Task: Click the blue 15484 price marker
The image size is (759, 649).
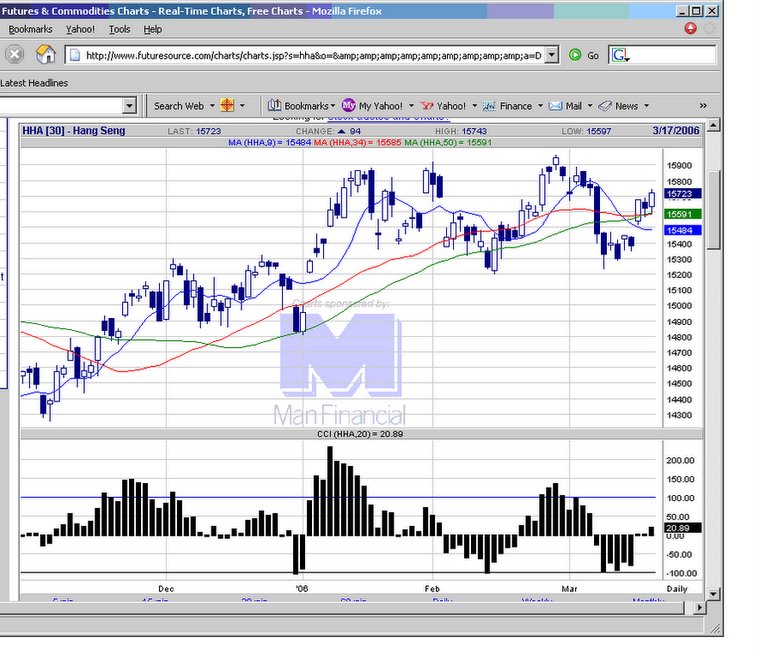Action: pyautogui.click(x=683, y=230)
